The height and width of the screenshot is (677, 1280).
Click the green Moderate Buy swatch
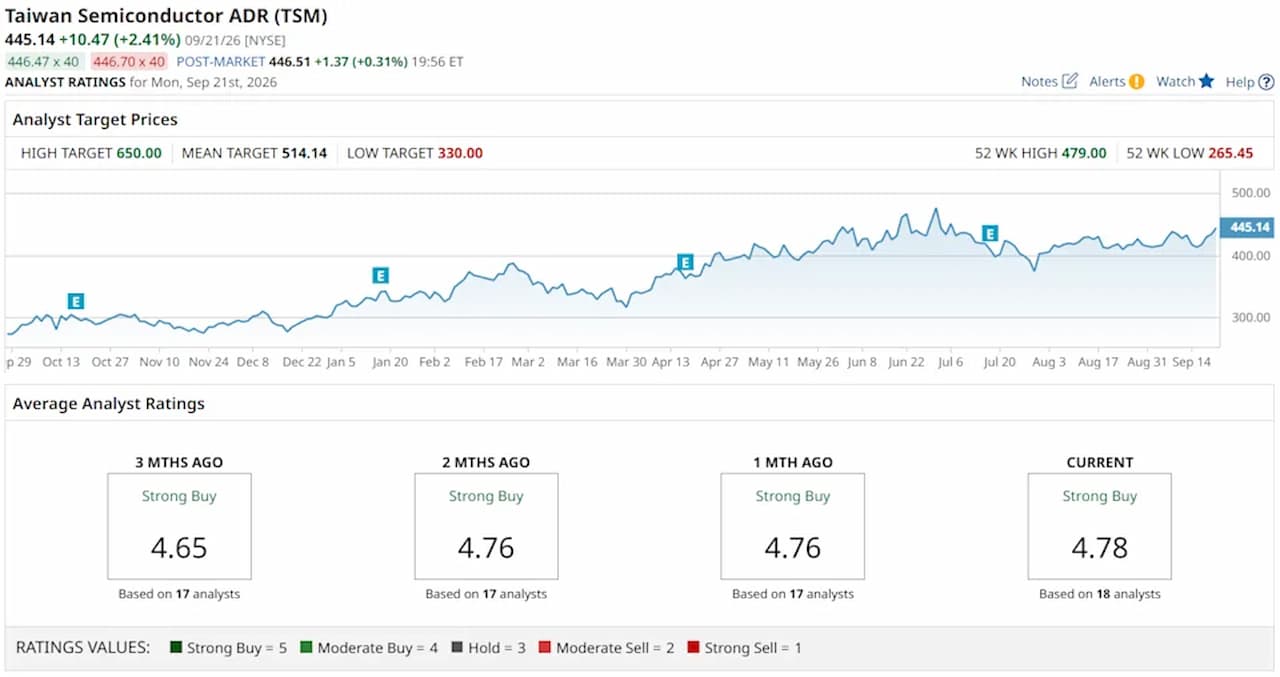click(306, 648)
